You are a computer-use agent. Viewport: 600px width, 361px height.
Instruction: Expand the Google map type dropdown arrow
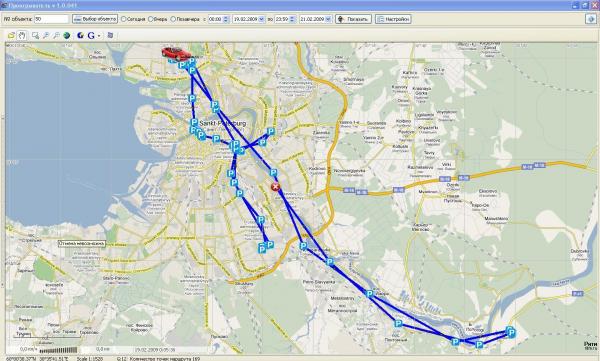pos(99,36)
